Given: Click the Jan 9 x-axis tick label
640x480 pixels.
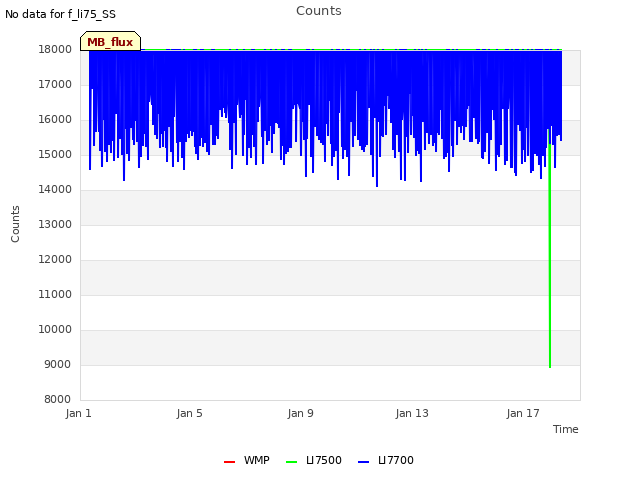Looking at the screenshot, I should [300, 413].
